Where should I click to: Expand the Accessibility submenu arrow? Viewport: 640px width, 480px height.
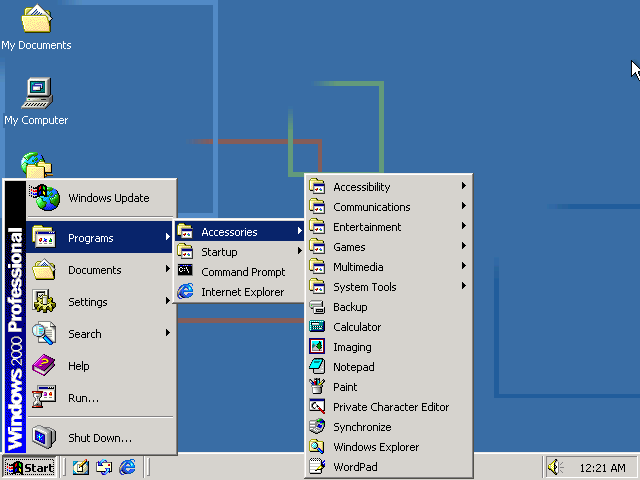[x=464, y=186]
